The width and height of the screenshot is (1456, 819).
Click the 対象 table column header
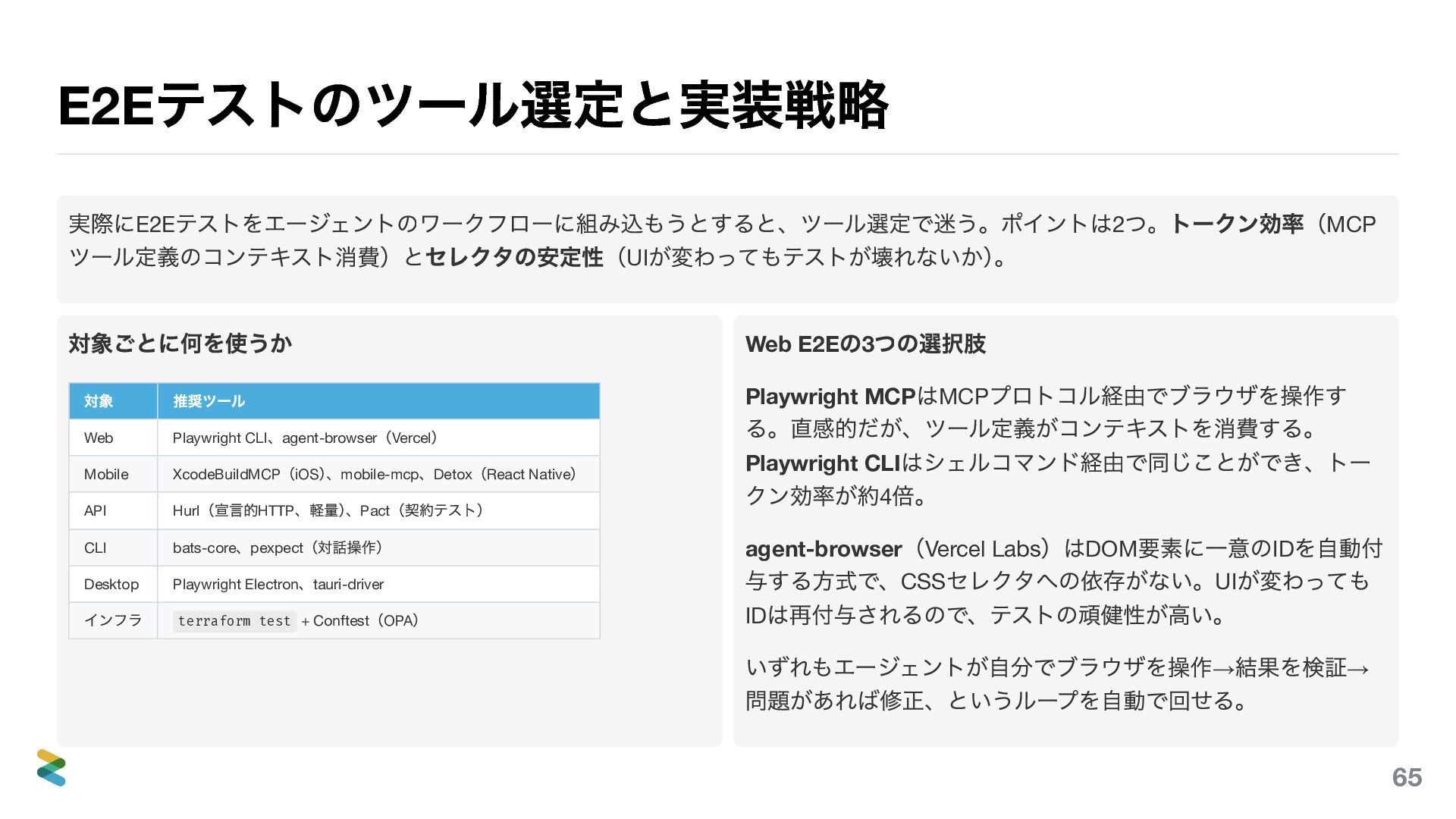[99, 401]
